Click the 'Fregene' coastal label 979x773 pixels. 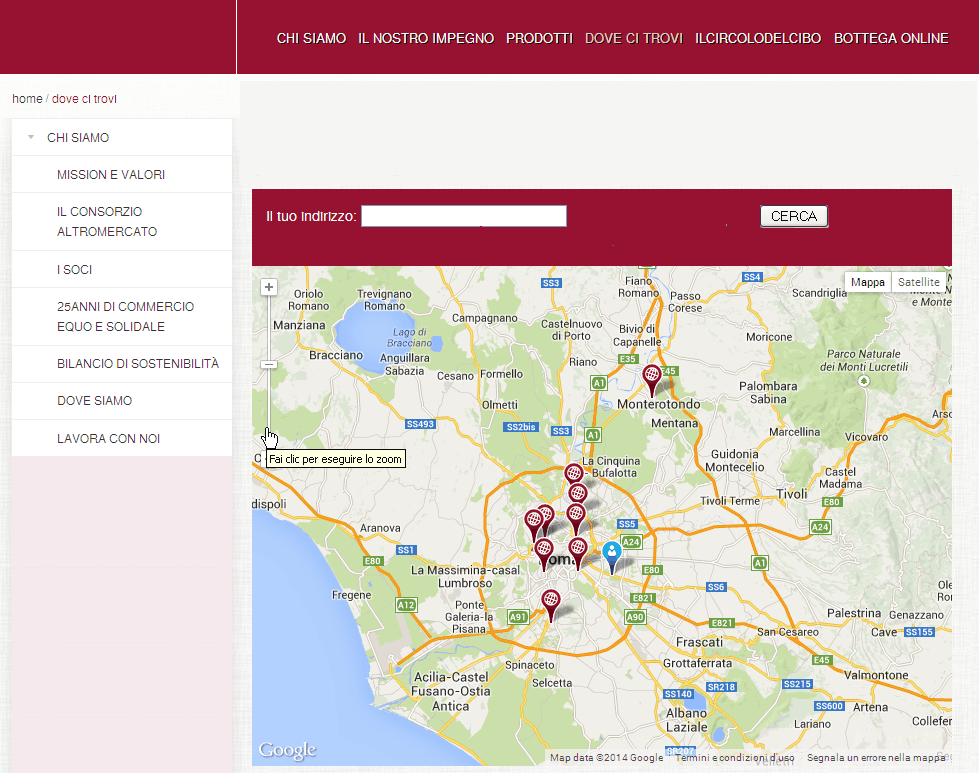tap(352, 595)
